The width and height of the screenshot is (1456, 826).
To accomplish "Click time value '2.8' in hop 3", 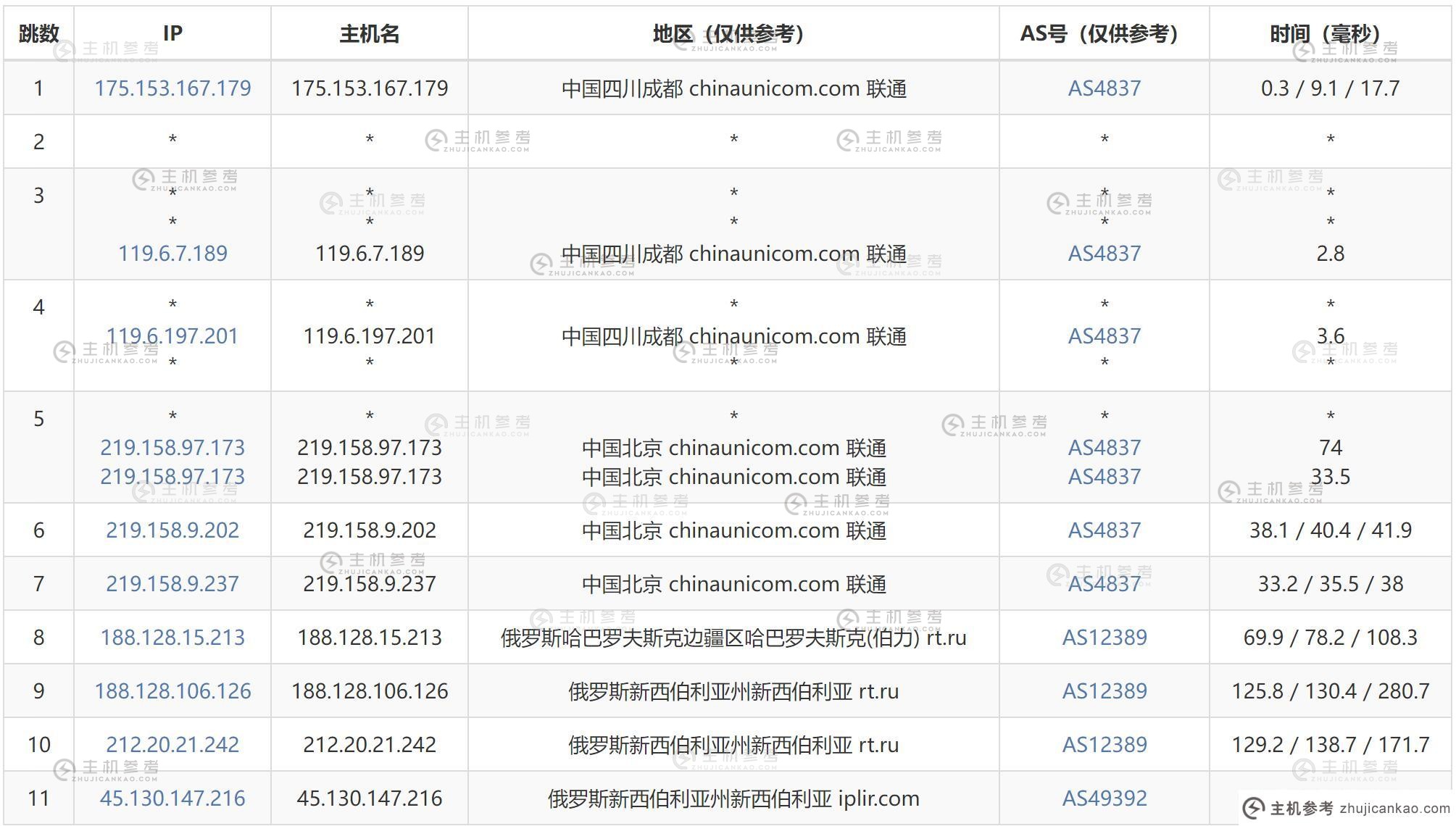I will coord(1331,254).
